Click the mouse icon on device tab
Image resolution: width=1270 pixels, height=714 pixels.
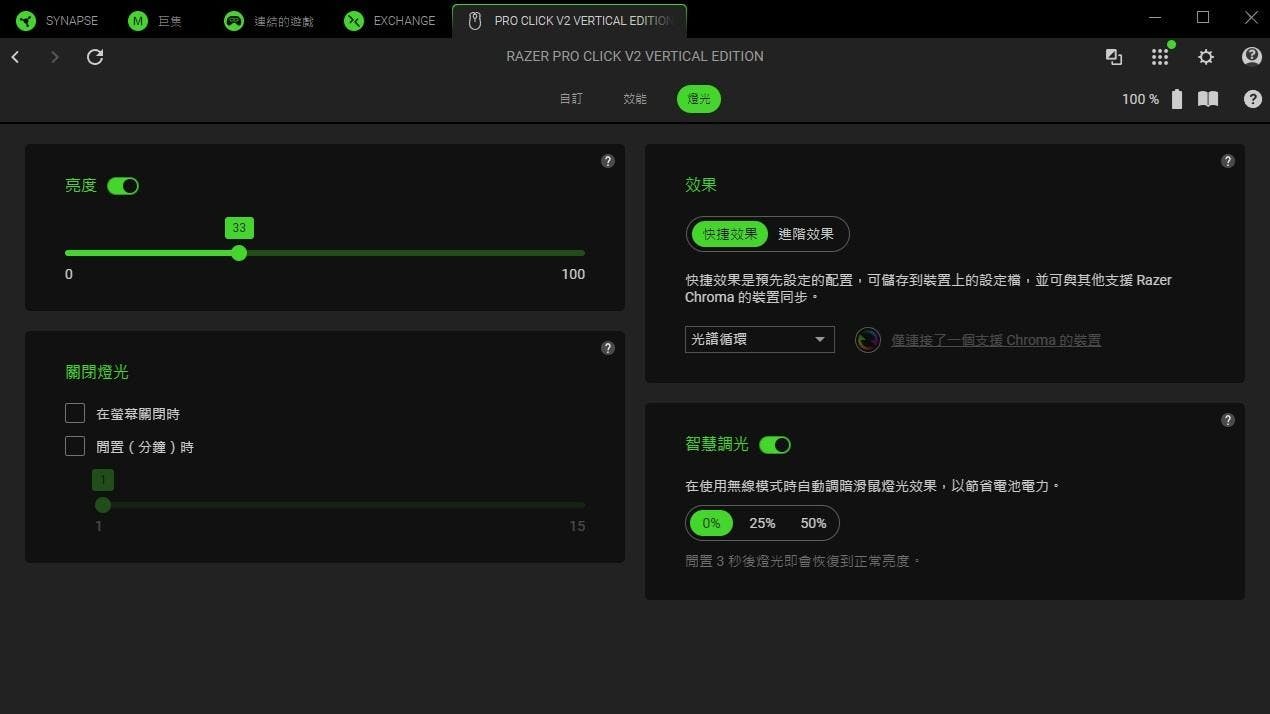475,21
